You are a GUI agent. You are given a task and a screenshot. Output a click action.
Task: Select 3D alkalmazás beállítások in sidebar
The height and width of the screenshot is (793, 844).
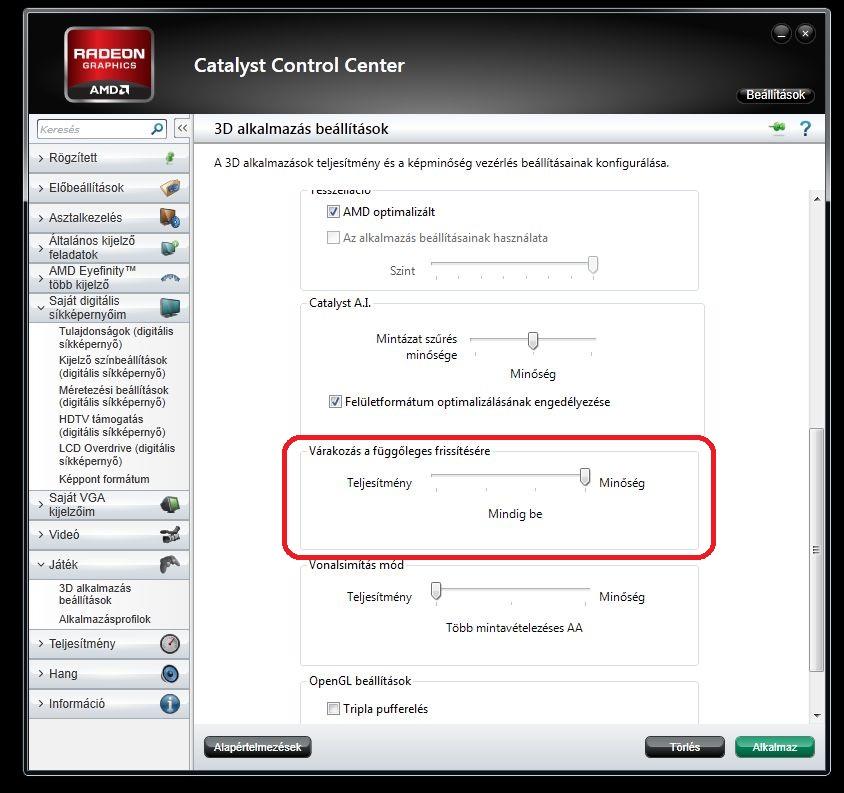click(95, 594)
